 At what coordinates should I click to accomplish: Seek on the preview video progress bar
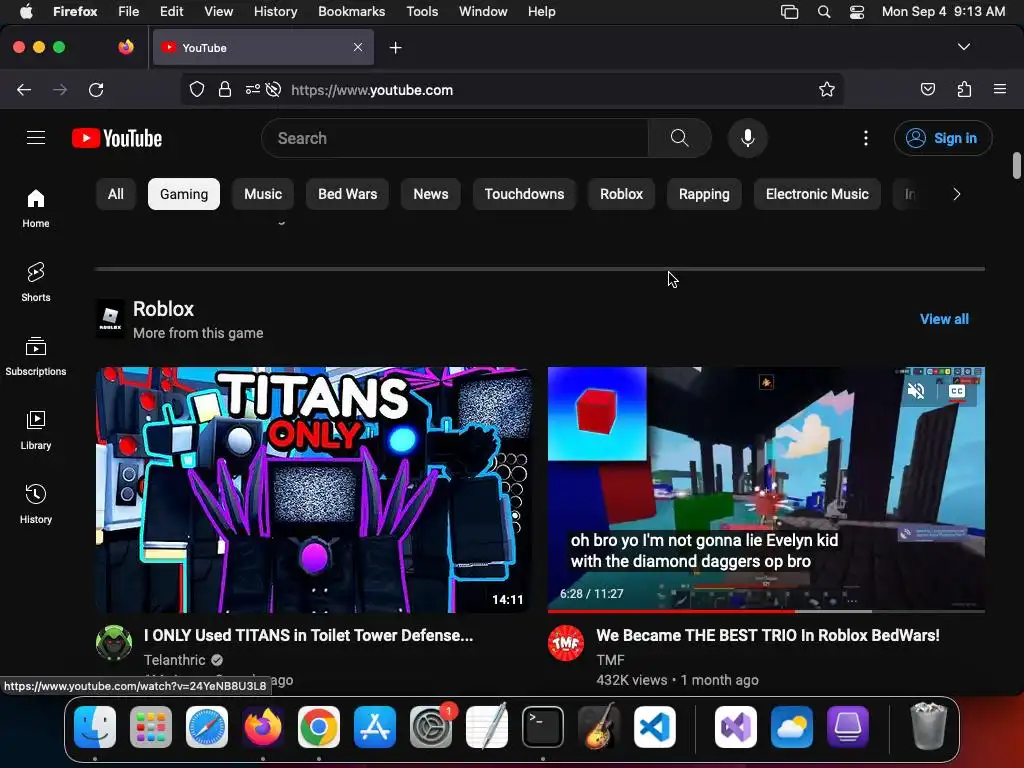tap(766, 611)
